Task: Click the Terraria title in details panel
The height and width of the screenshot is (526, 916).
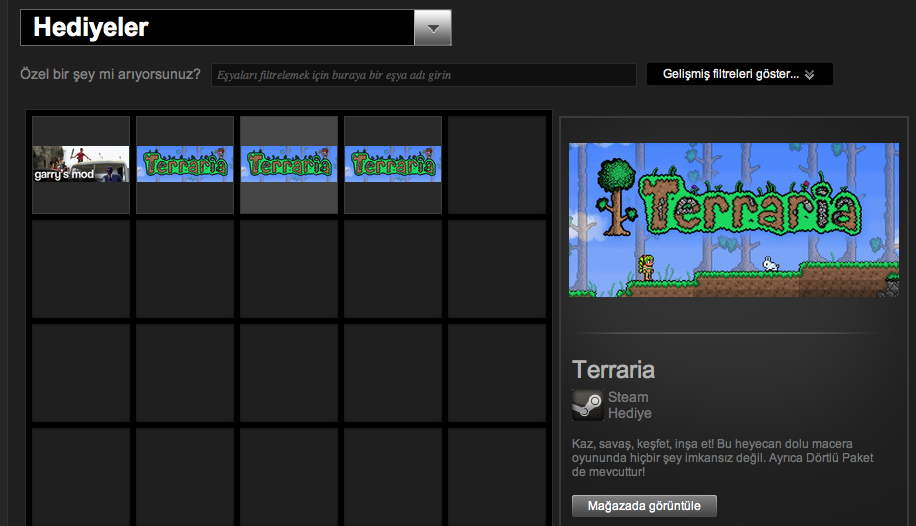Action: pos(613,369)
